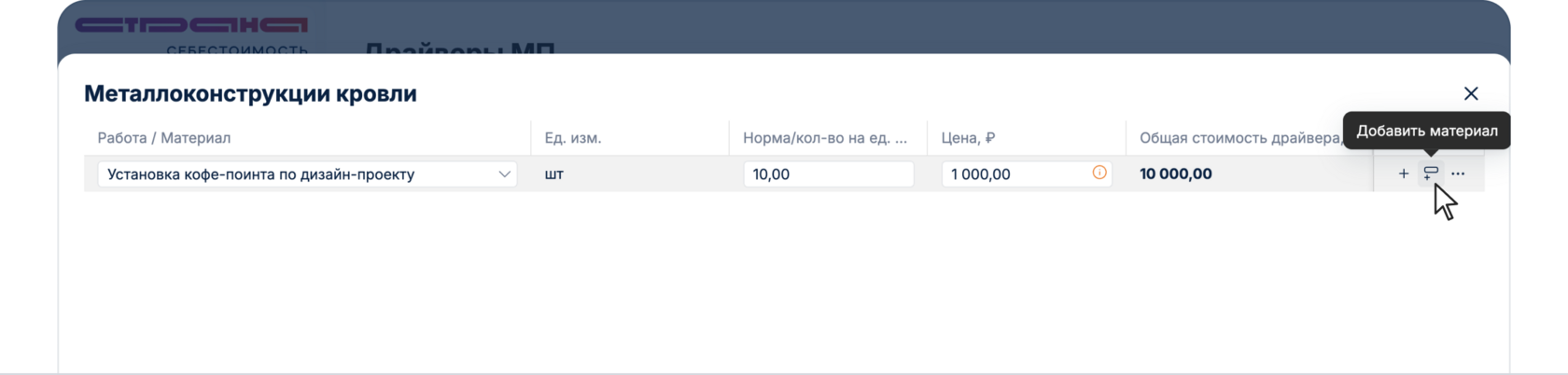The height and width of the screenshot is (375, 1568).
Task: Open the three-dots more options menu
Action: 1458,174
